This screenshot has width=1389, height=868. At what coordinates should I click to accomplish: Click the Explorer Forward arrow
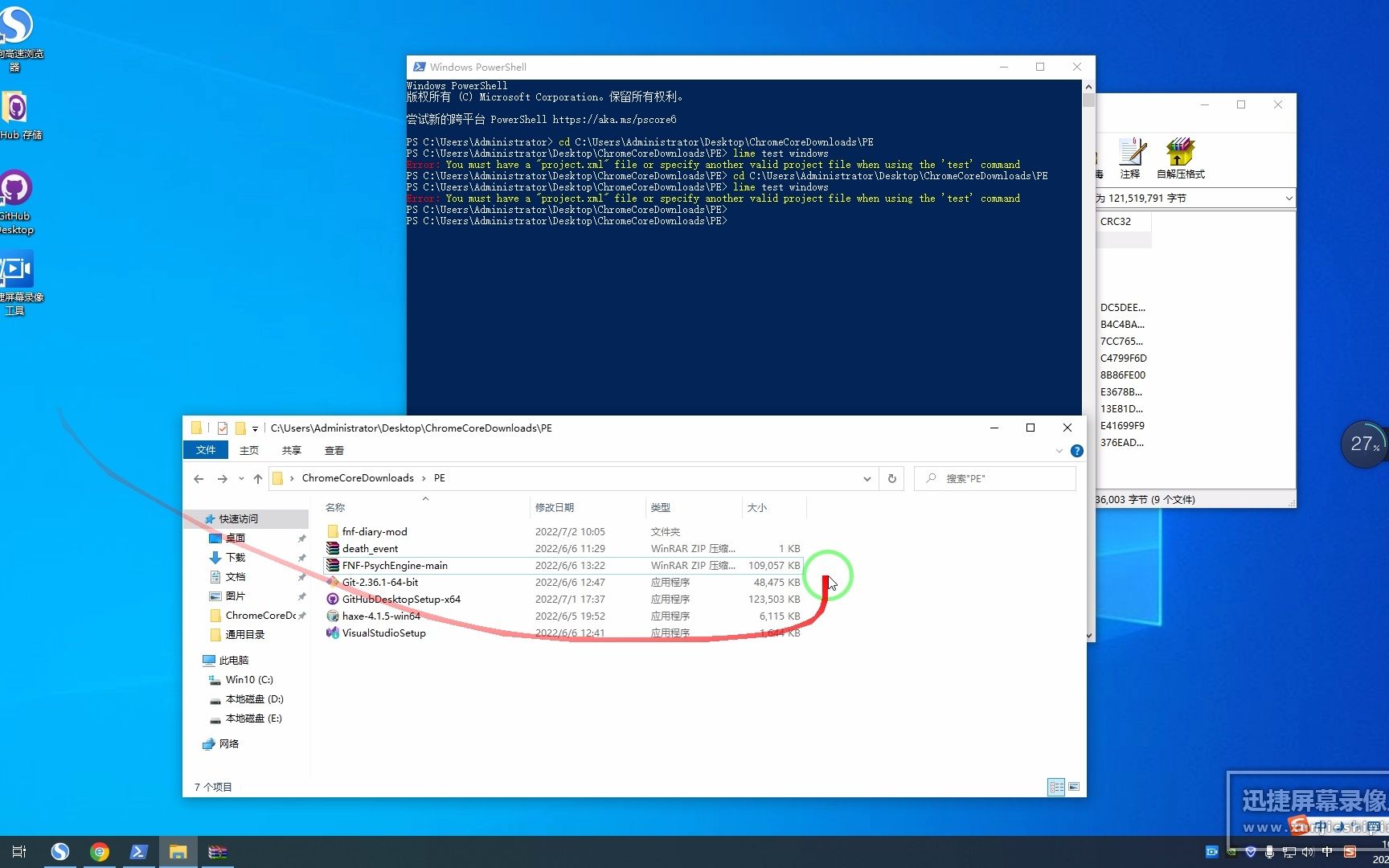pyautogui.click(x=223, y=478)
